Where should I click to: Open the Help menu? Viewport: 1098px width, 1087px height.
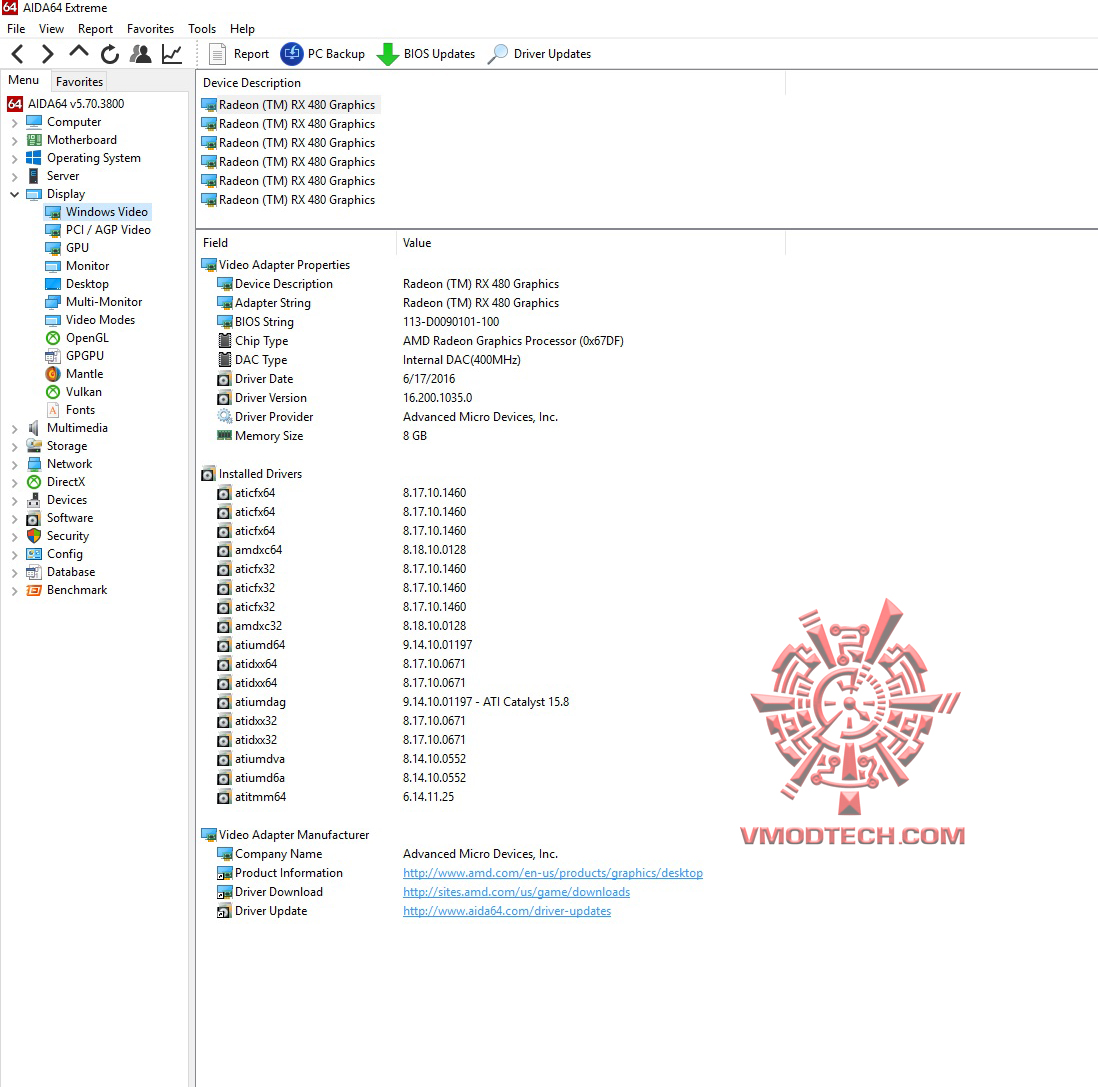pyautogui.click(x=242, y=29)
